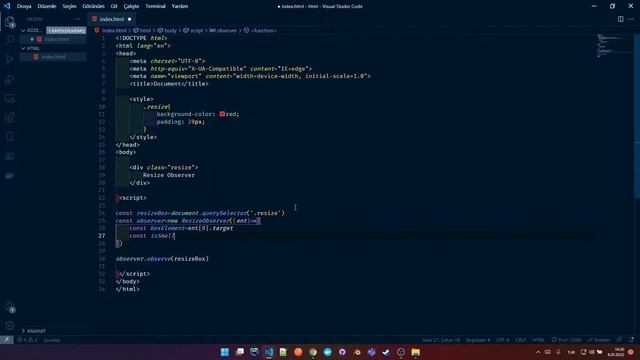Show hidden system tray icons chevron
The height and width of the screenshot is (360, 640).
pos(538,352)
